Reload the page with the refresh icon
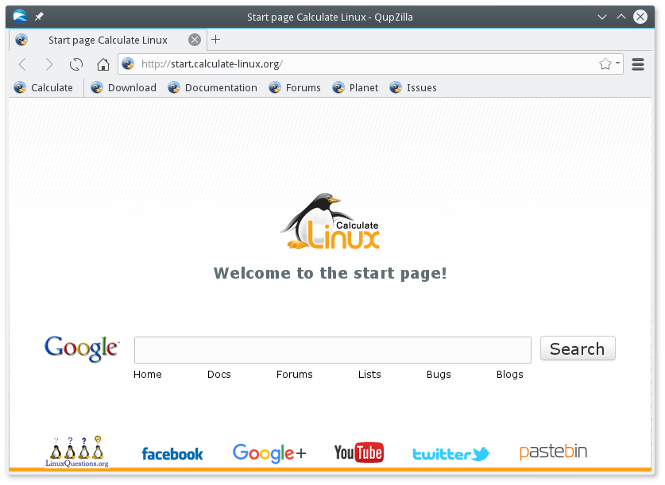The image size is (665, 485). coord(76,64)
